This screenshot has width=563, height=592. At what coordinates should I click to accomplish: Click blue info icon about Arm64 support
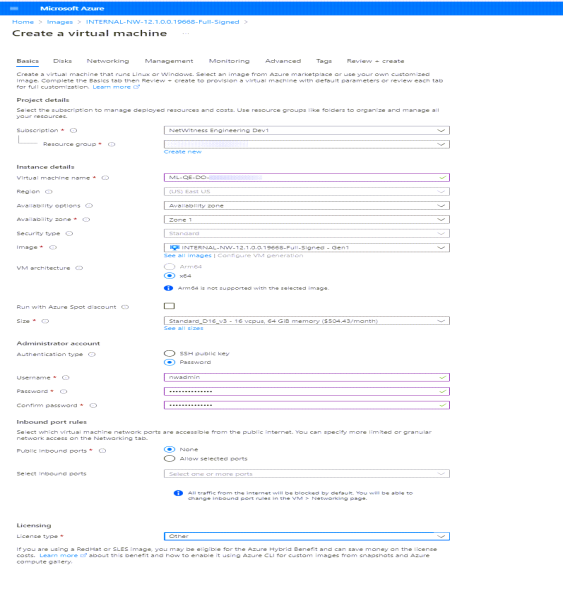168,288
